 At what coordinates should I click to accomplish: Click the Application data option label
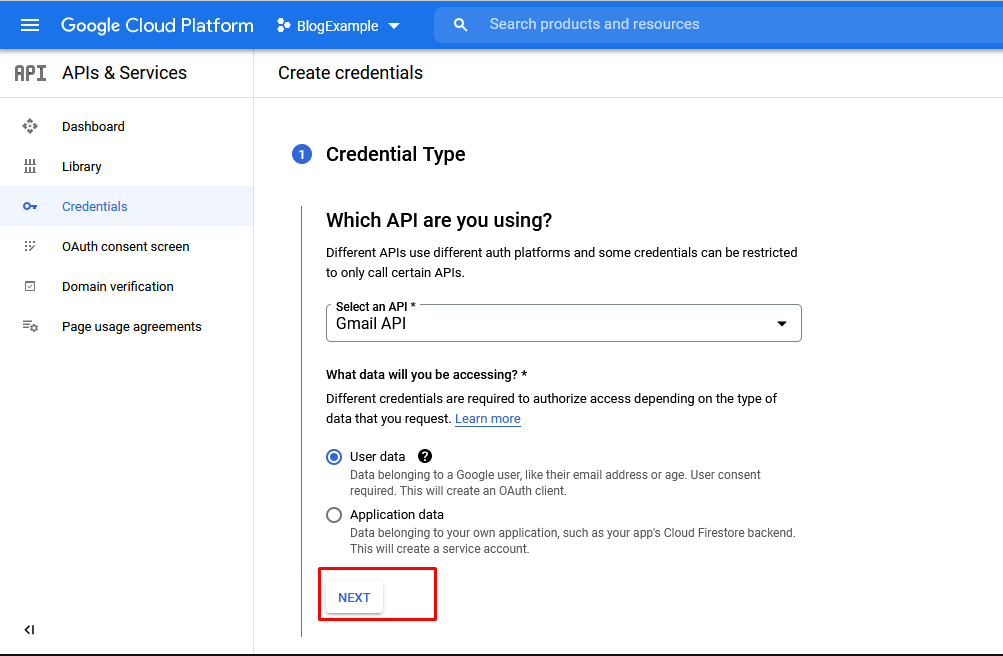[397, 515]
